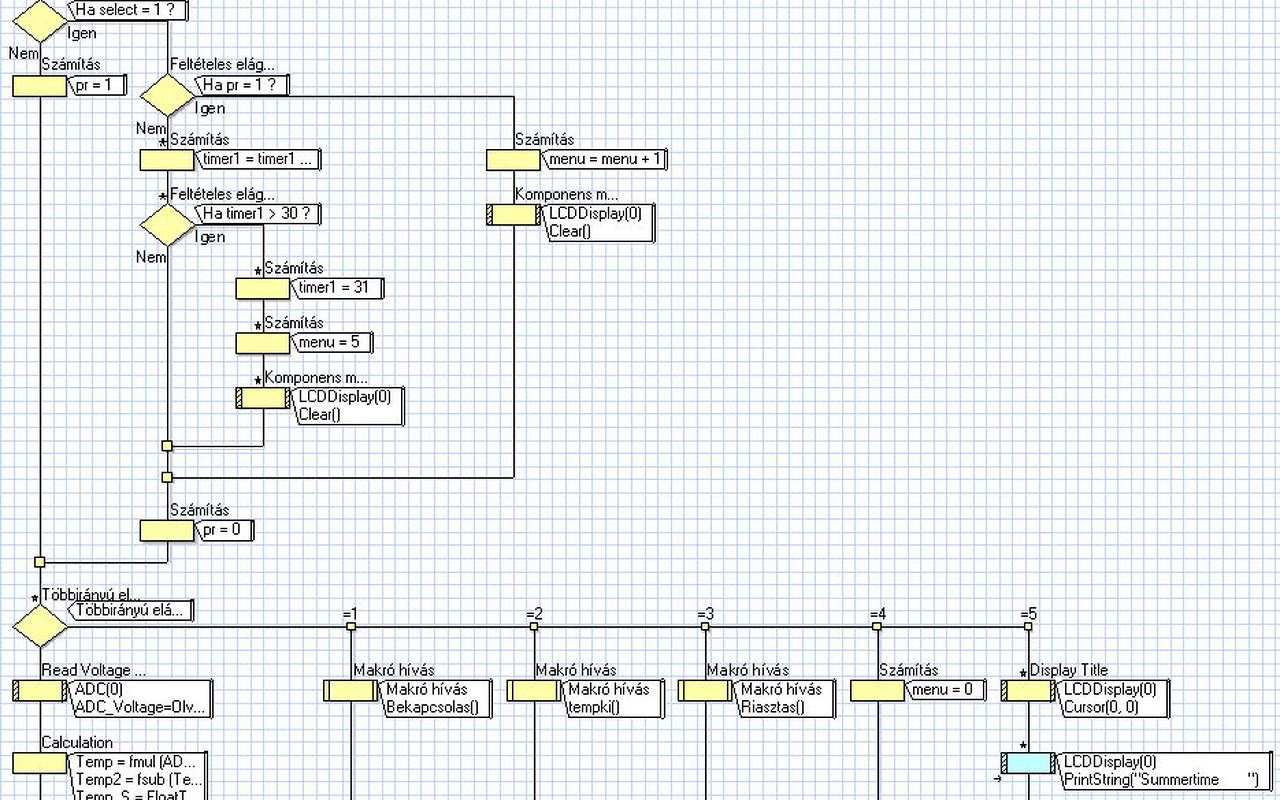Select the 'Ha select = 1 ?' label
Viewport: 1280px width, 800px height.
click(128, 10)
